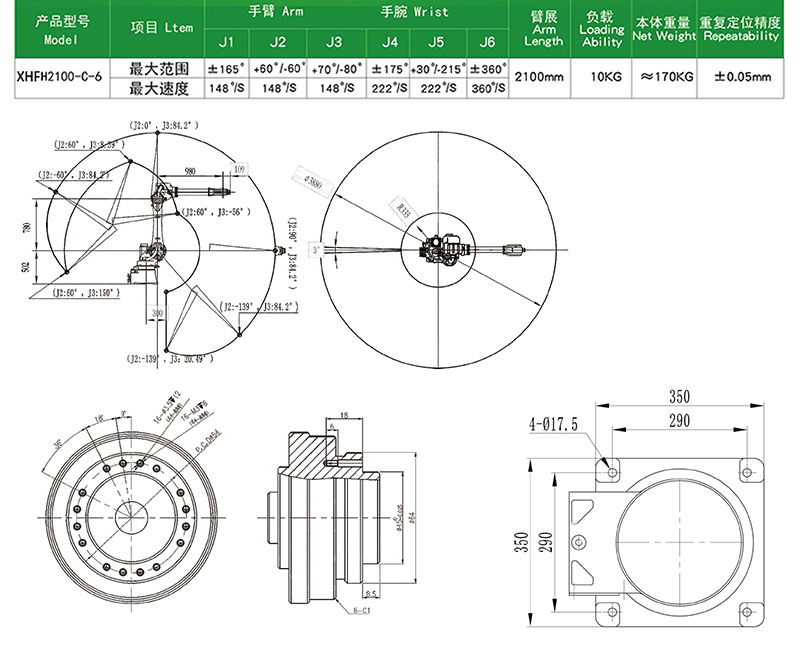Click the 最大速度 row label
This screenshot has width=800, height=665.
(157, 88)
